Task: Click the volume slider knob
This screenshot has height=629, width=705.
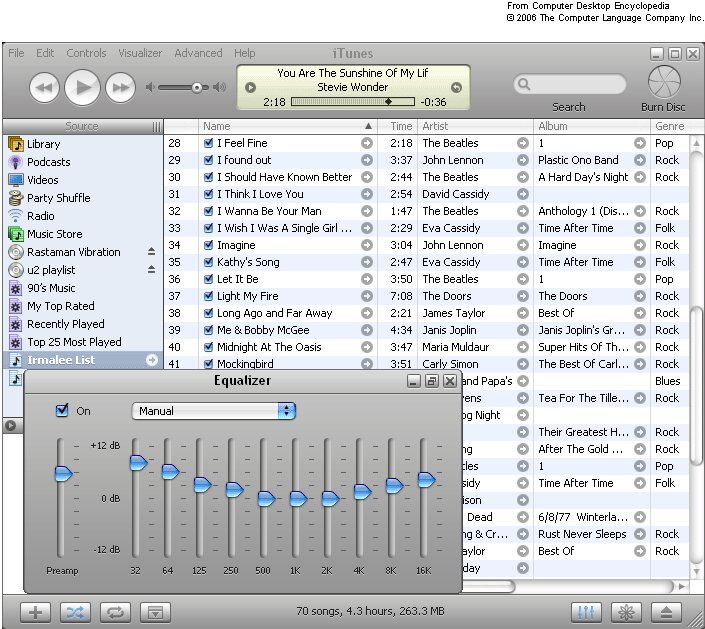Action: (197, 88)
